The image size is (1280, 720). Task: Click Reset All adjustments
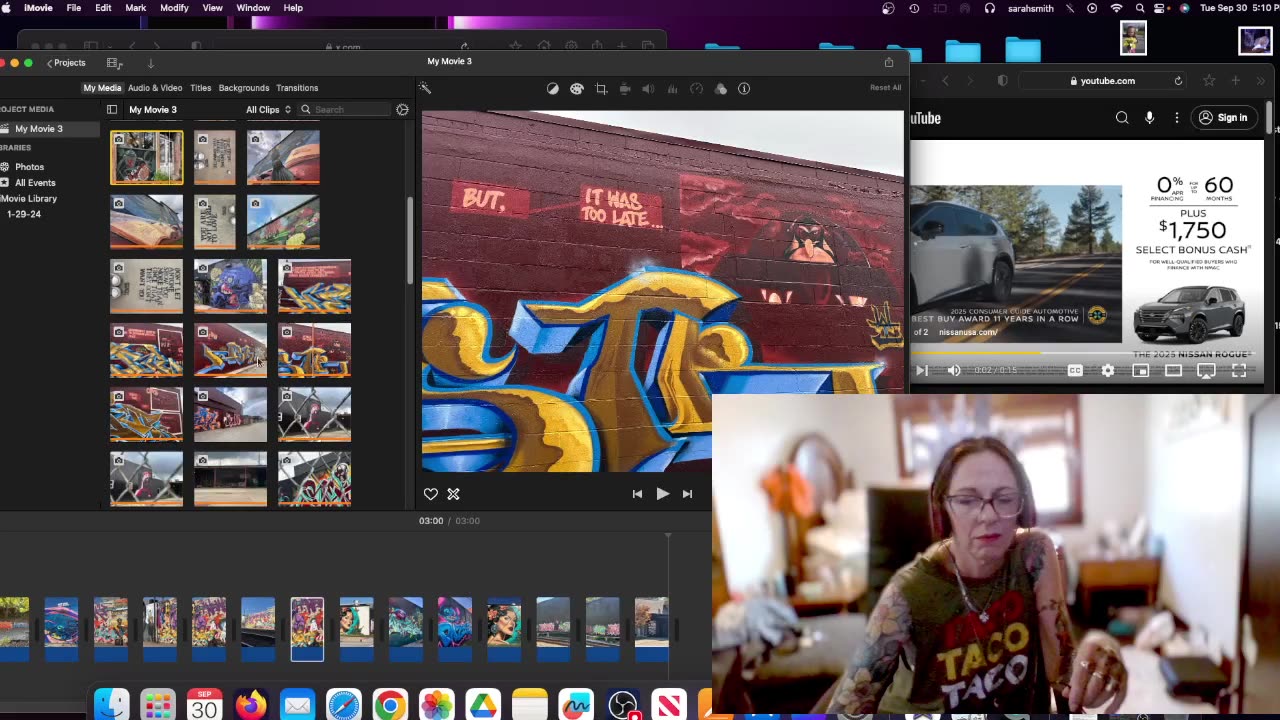pos(885,88)
